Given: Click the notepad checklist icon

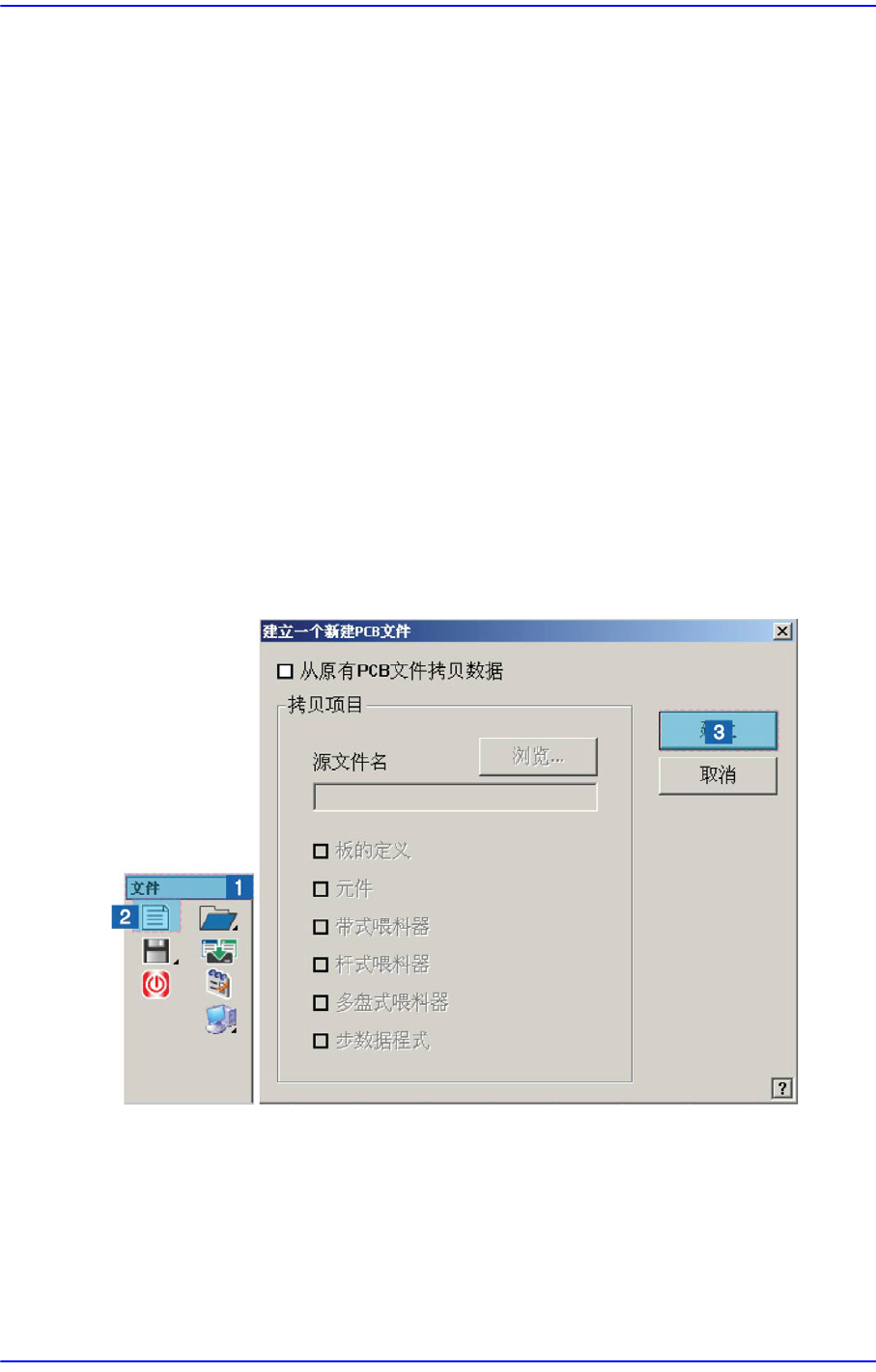Looking at the screenshot, I should [219, 984].
